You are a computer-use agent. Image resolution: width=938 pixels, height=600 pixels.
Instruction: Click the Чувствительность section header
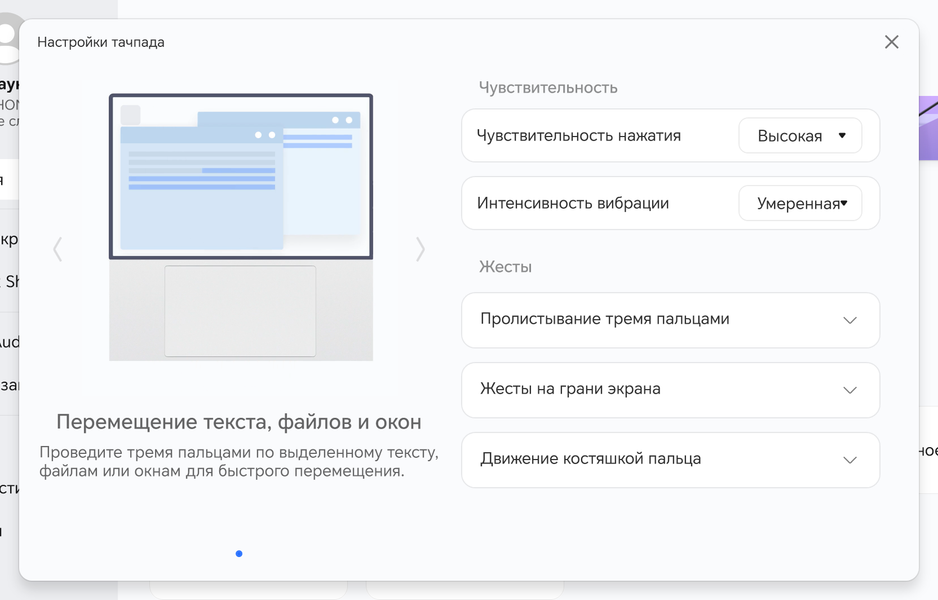(x=548, y=88)
